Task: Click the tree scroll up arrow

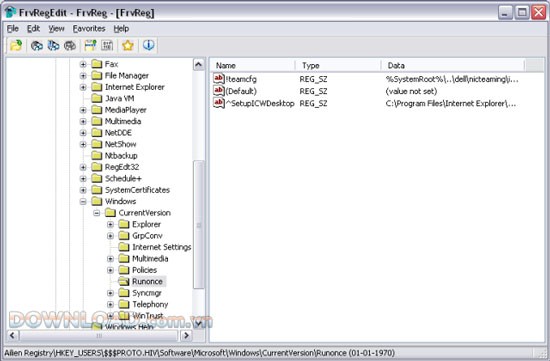Action: click(199, 65)
